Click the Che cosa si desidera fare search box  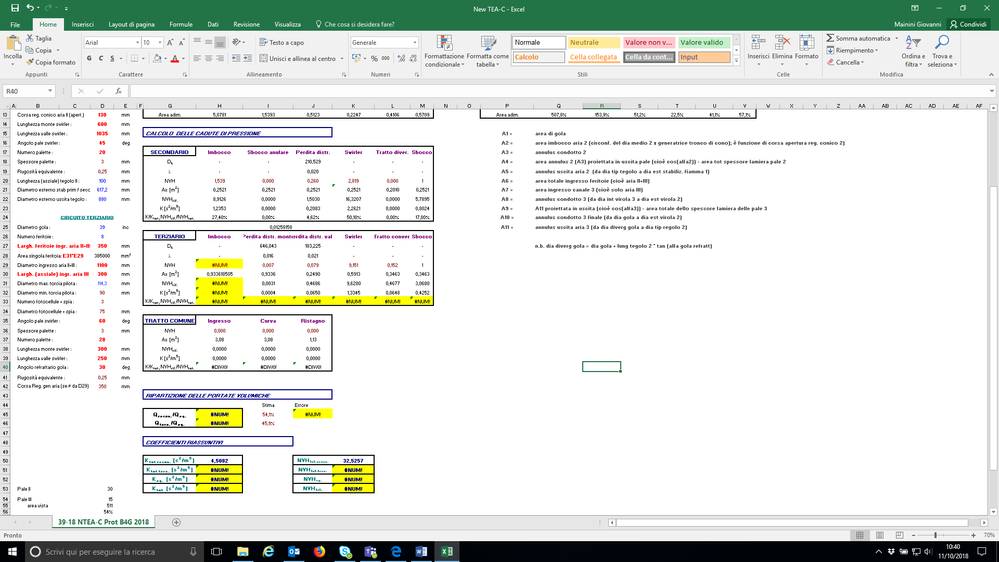pos(356,24)
